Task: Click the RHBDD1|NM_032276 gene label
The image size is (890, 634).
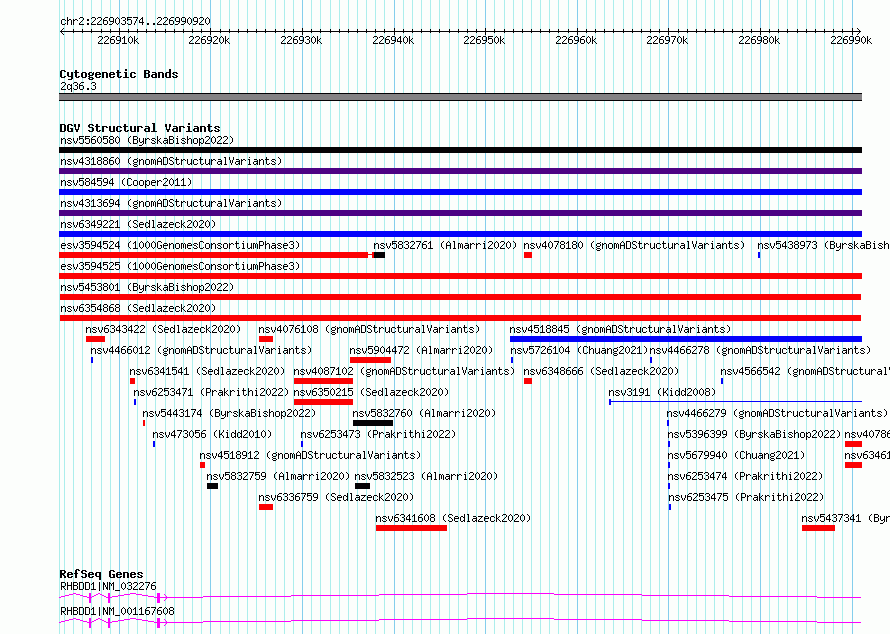Action: click(108, 586)
